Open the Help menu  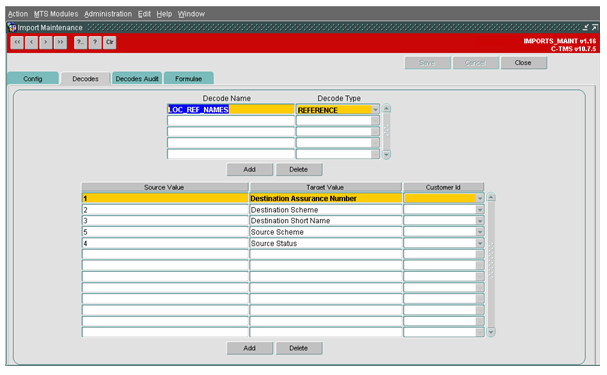(164, 14)
